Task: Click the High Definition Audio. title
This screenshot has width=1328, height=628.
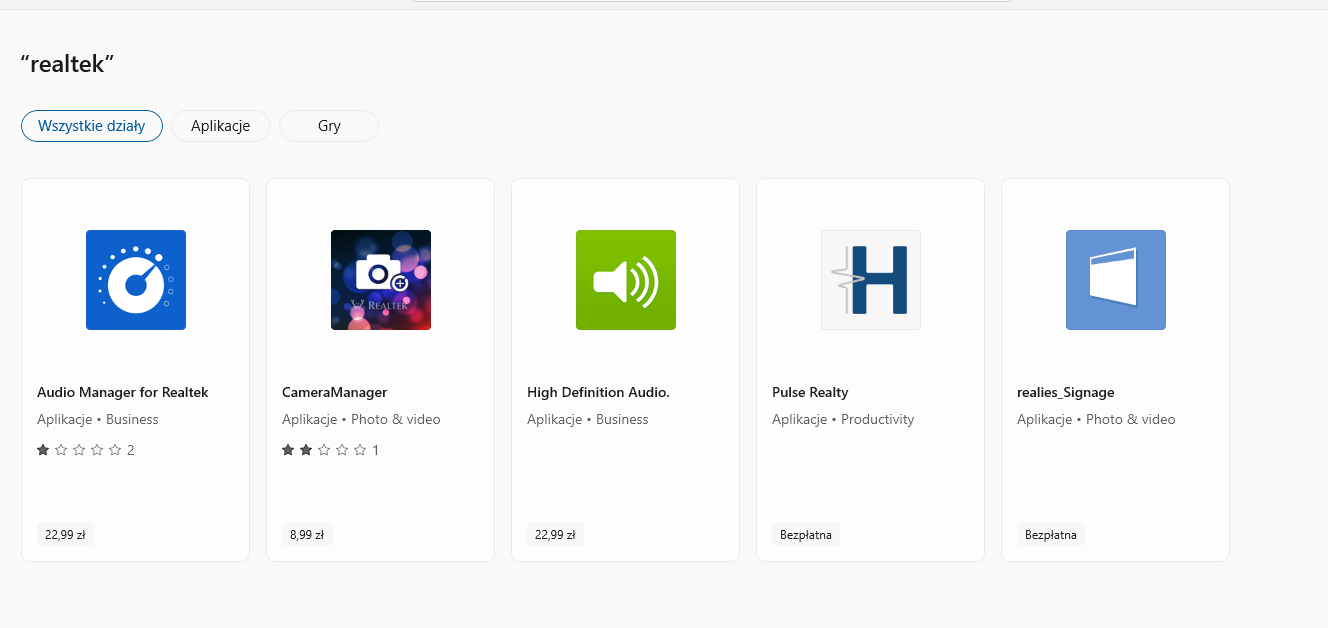Action: tap(598, 392)
